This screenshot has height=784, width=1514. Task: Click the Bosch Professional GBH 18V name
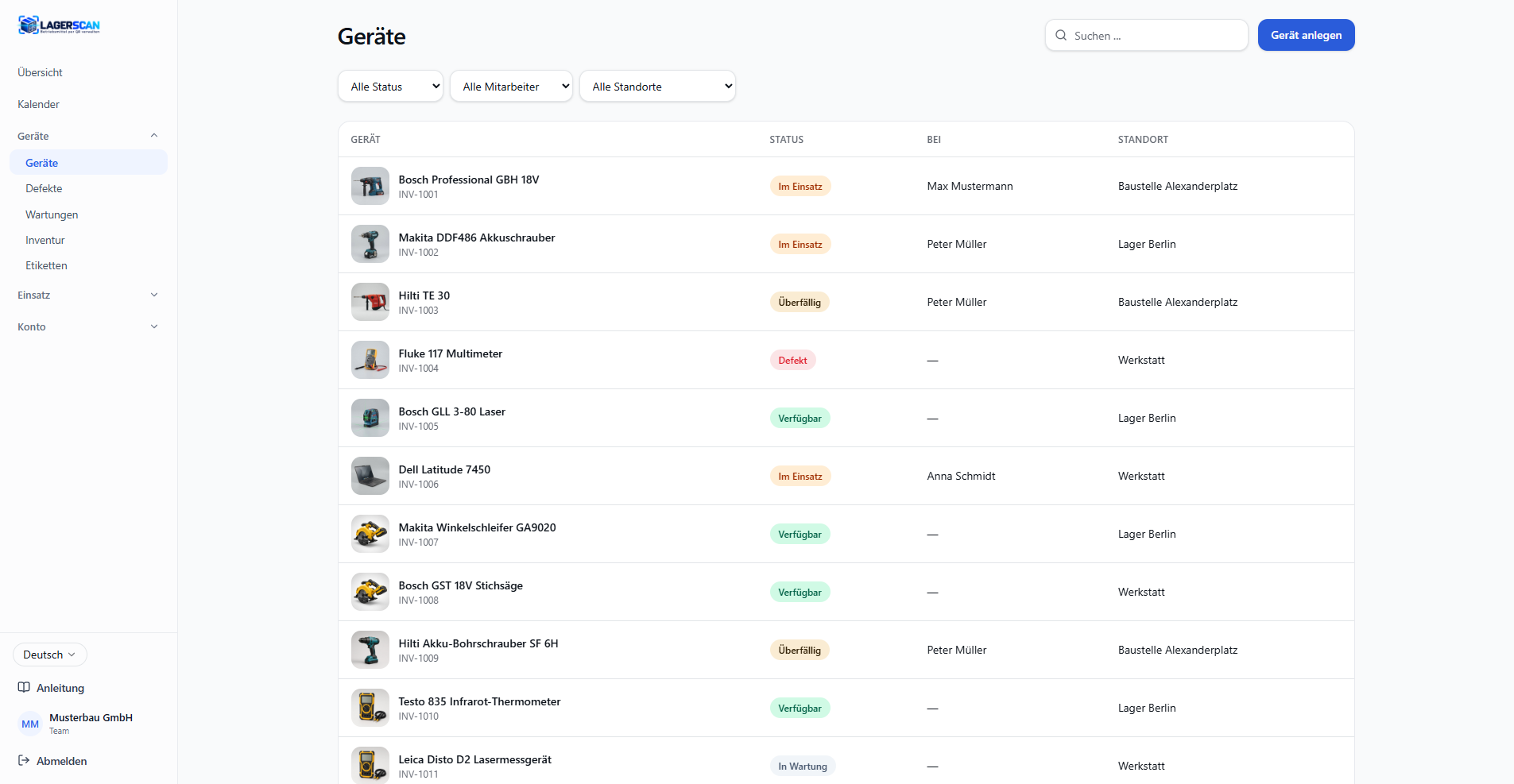pos(469,180)
